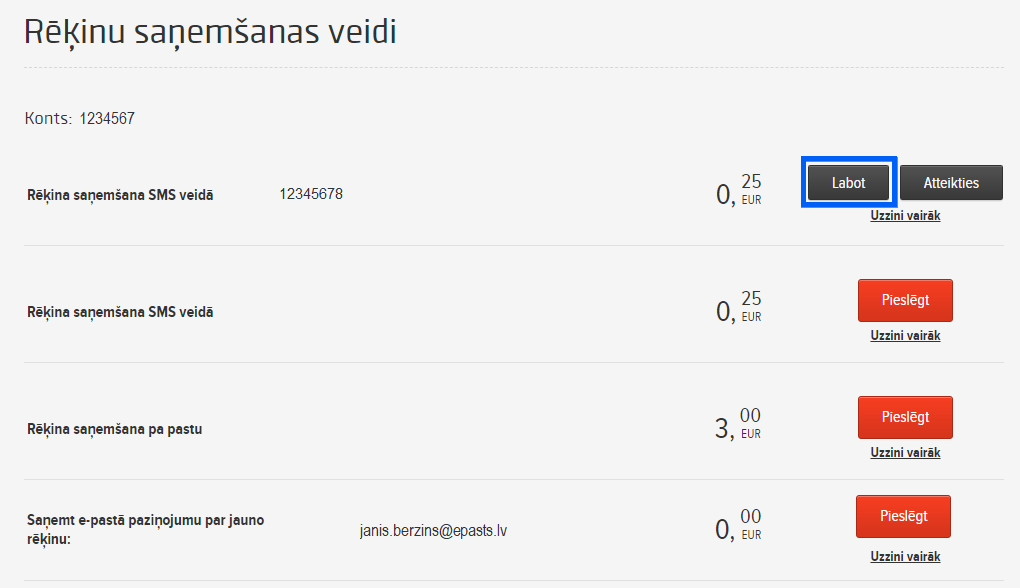Image resolution: width=1020 pixels, height=588 pixels.
Task: Click the Rēķinu saņemšanas veidi heading
Action: [x=210, y=33]
